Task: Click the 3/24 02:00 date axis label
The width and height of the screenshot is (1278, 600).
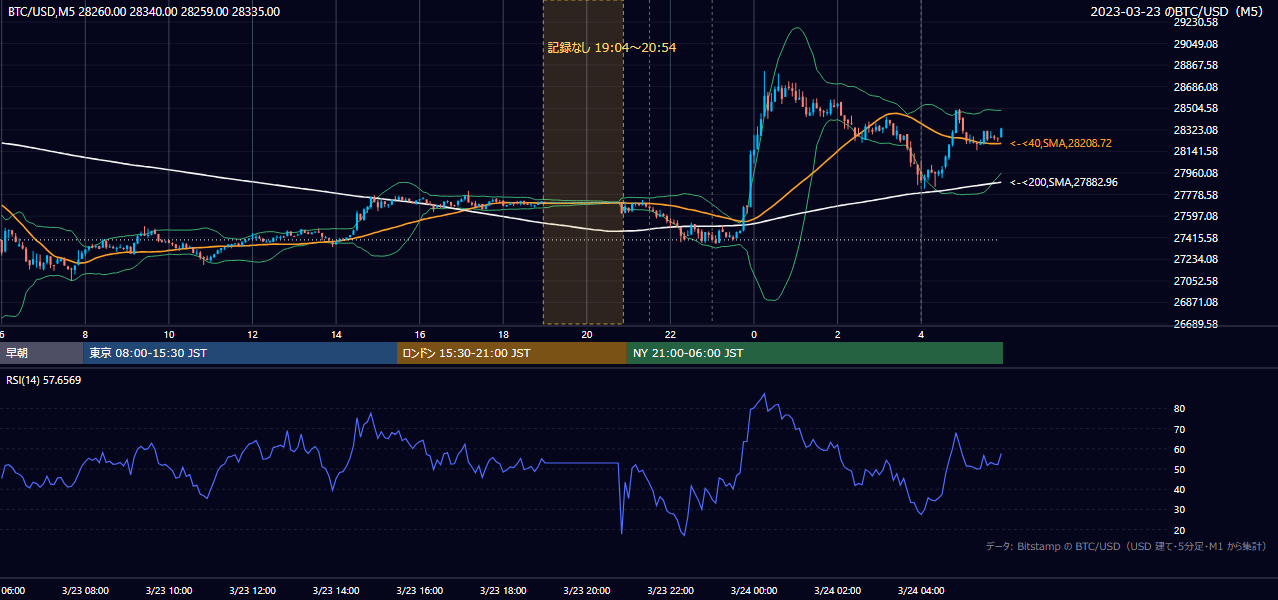Action: (x=837, y=591)
